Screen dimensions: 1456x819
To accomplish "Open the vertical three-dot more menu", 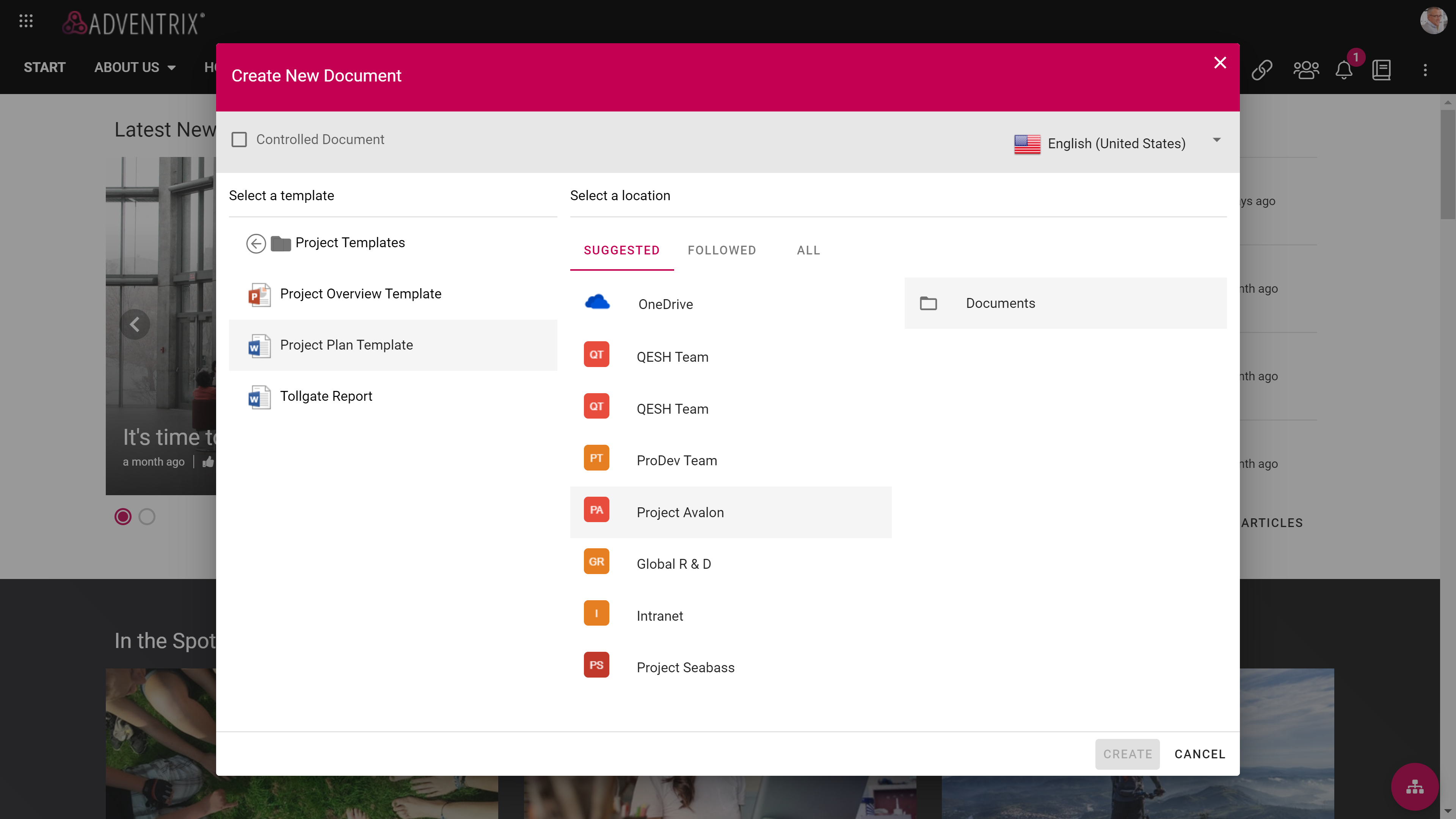I will click(1425, 70).
